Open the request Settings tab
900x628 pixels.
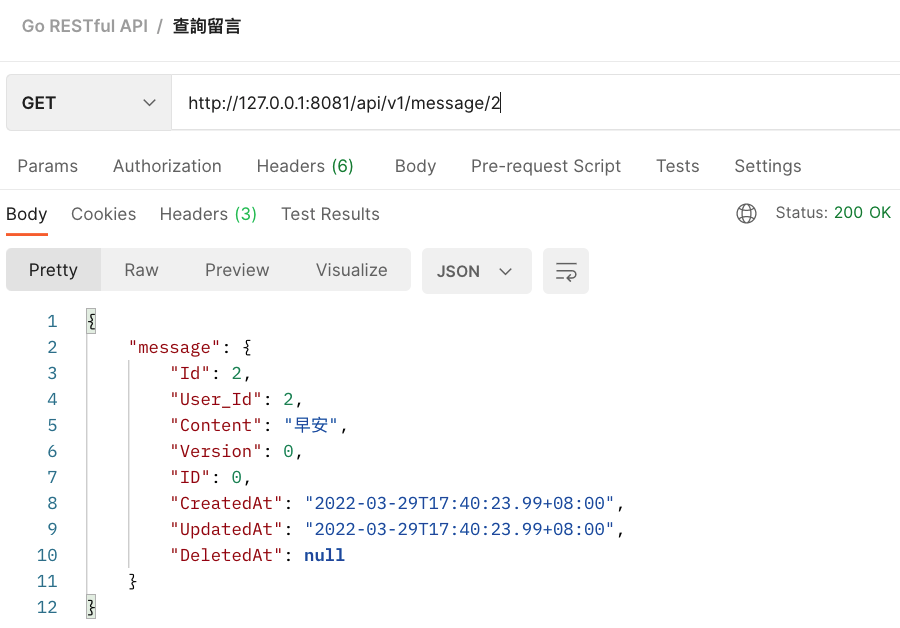tap(768, 166)
